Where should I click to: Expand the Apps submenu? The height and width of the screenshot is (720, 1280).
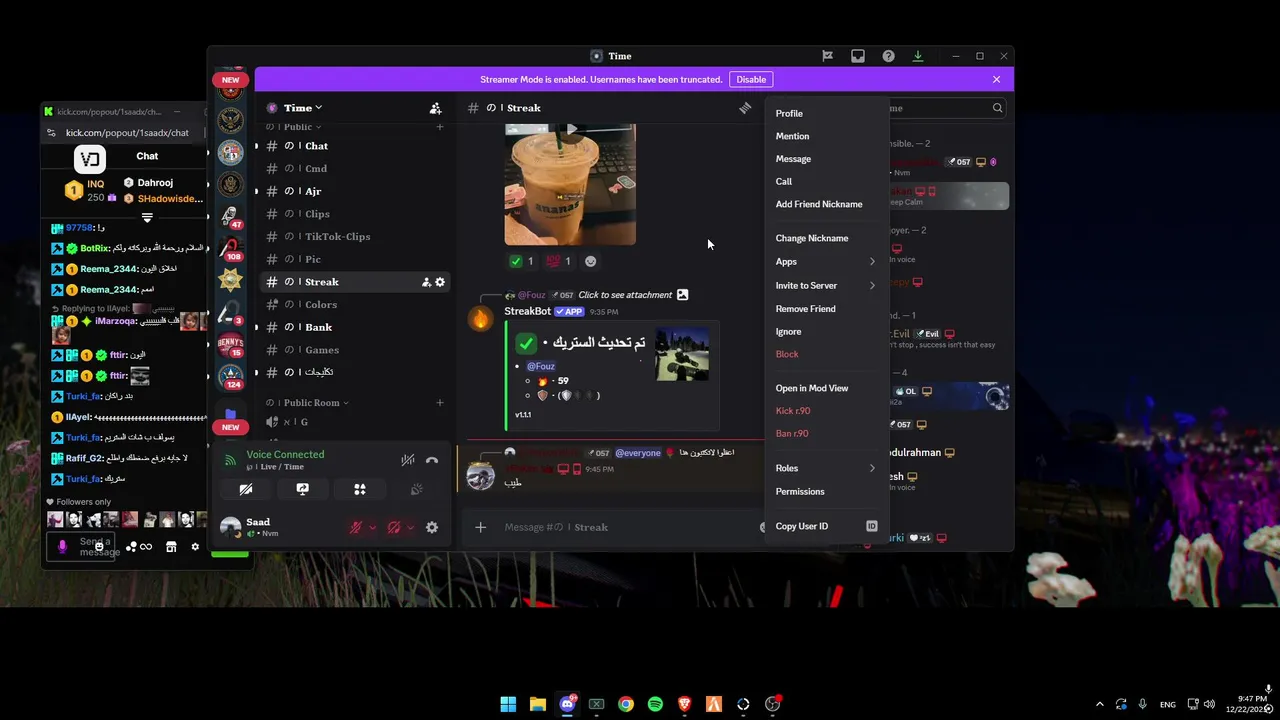pos(827,262)
